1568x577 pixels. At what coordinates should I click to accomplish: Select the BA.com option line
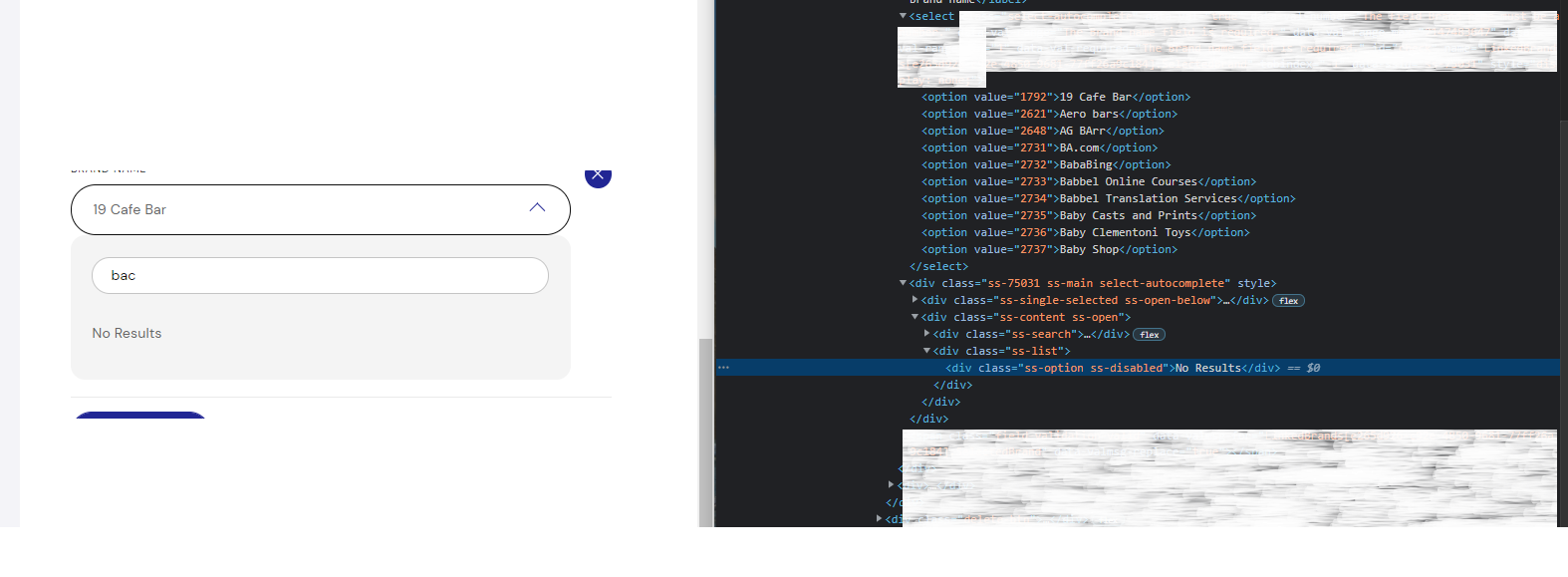pyautogui.click(x=1039, y=147)
